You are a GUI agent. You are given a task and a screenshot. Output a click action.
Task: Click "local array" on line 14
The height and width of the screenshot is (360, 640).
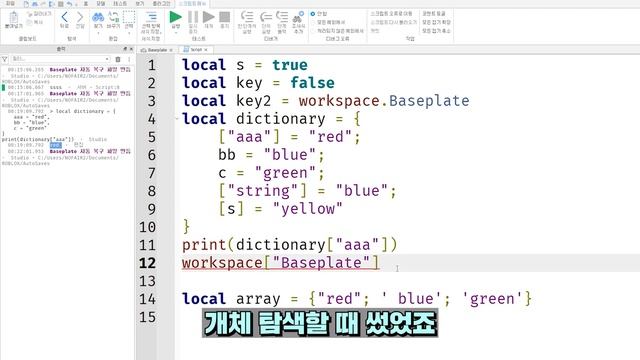[x=231, y=299]
